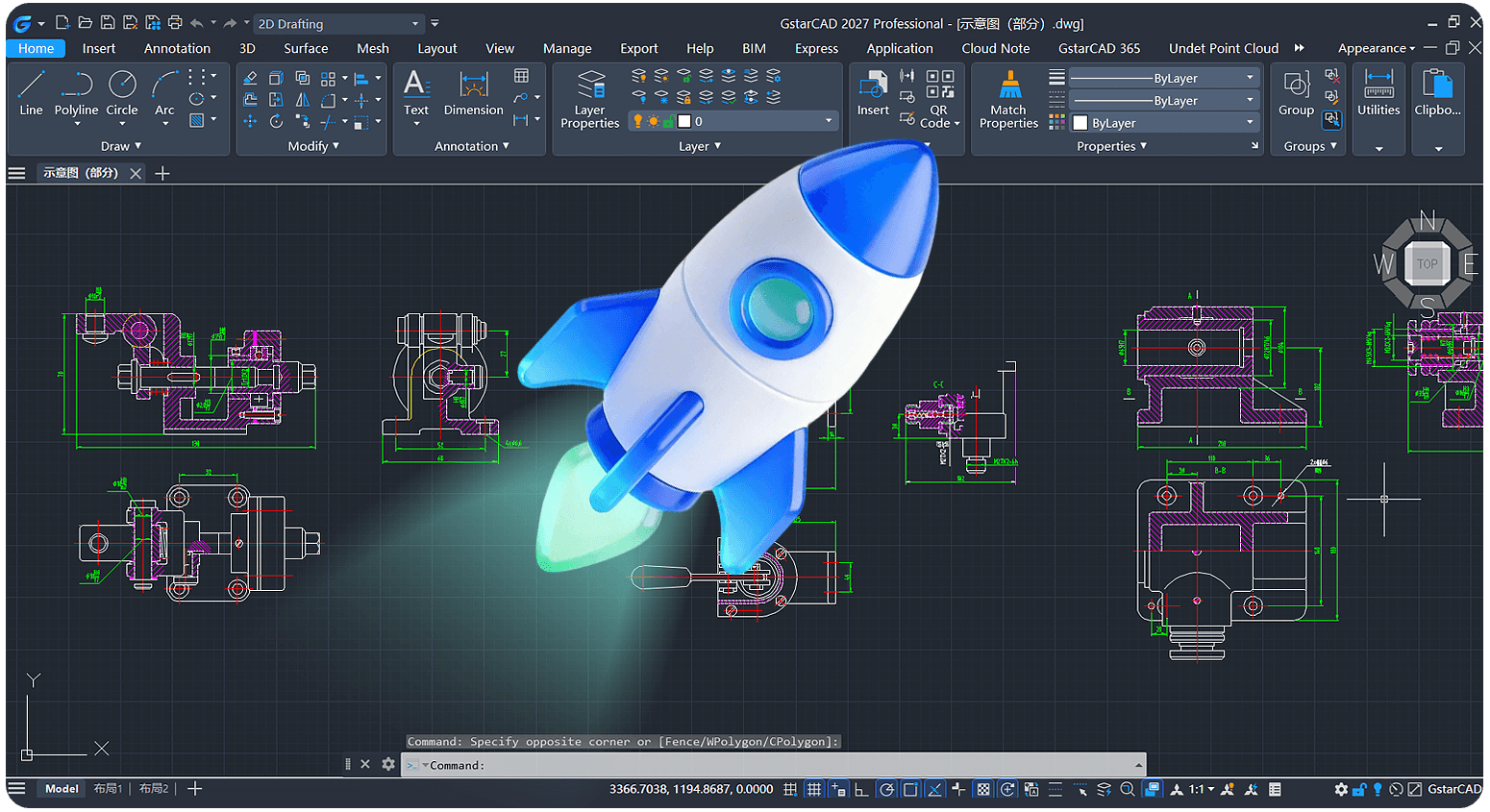Switch to the Insert ribbon tab
Screen dimensions: 1490x812
pos(98,48)
